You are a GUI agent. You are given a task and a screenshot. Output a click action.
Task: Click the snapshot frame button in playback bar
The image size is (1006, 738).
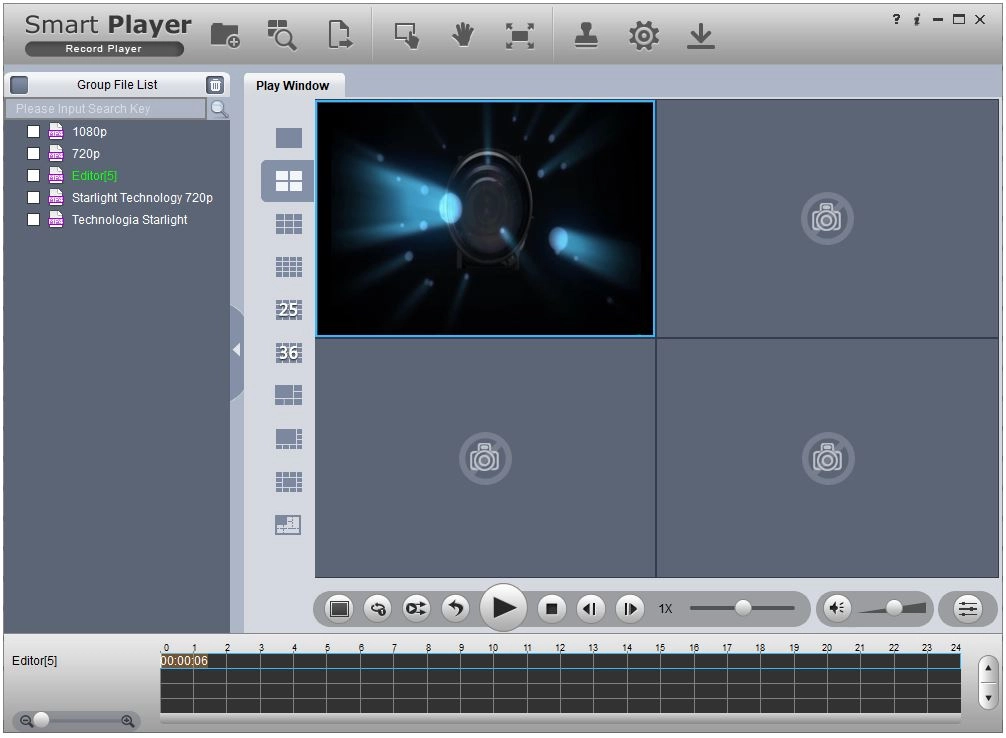(x=339, y=608)
